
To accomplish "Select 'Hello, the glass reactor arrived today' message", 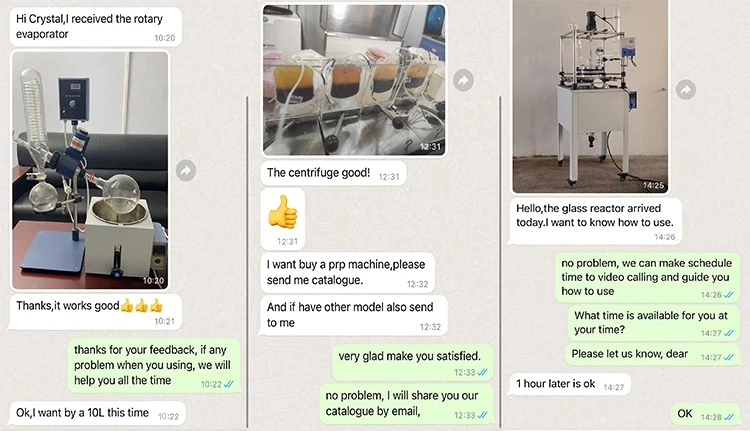I will pyautogui.click(x=596, y=221).
